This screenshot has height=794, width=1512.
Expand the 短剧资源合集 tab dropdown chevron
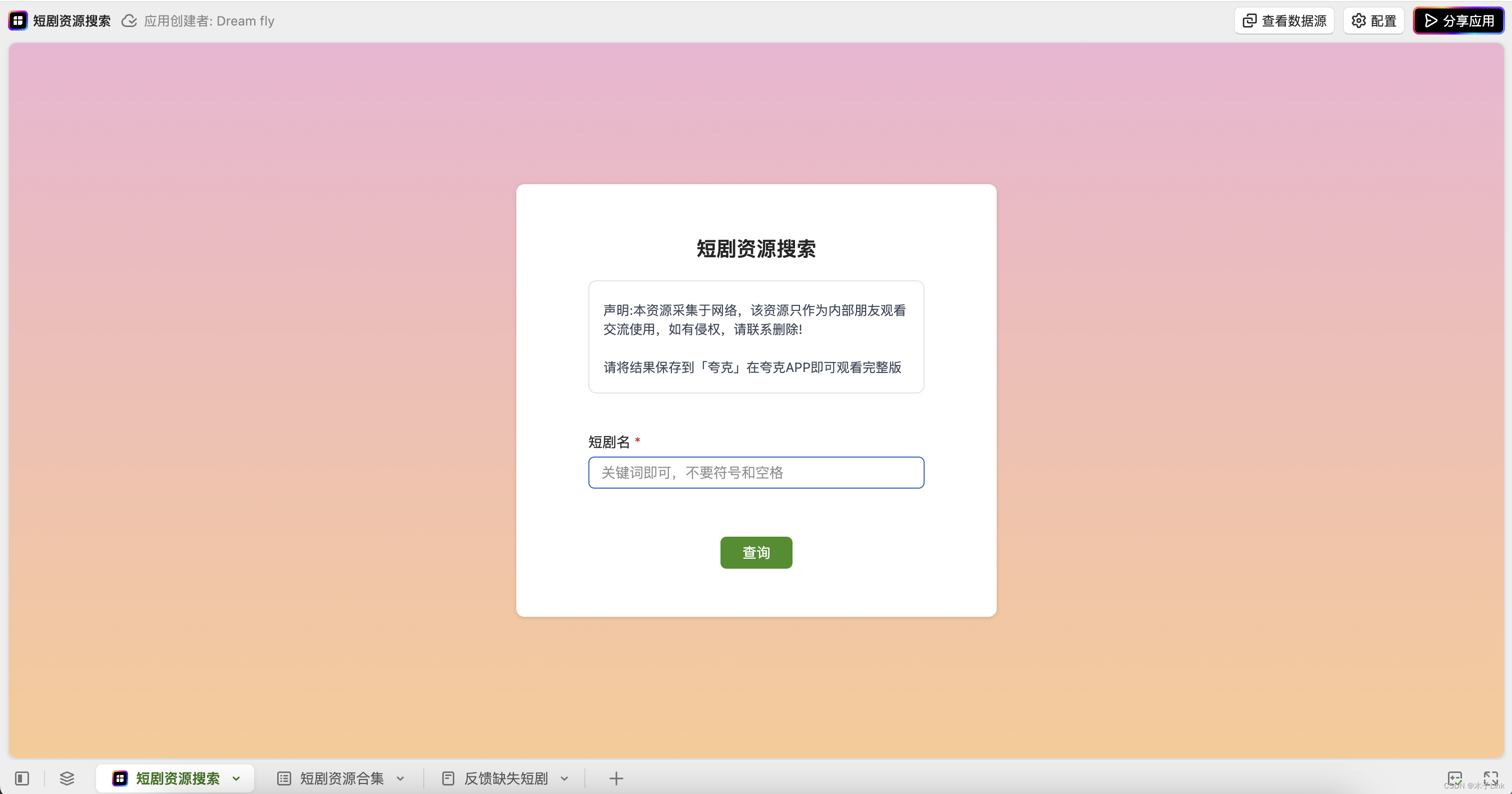(400, 779)
